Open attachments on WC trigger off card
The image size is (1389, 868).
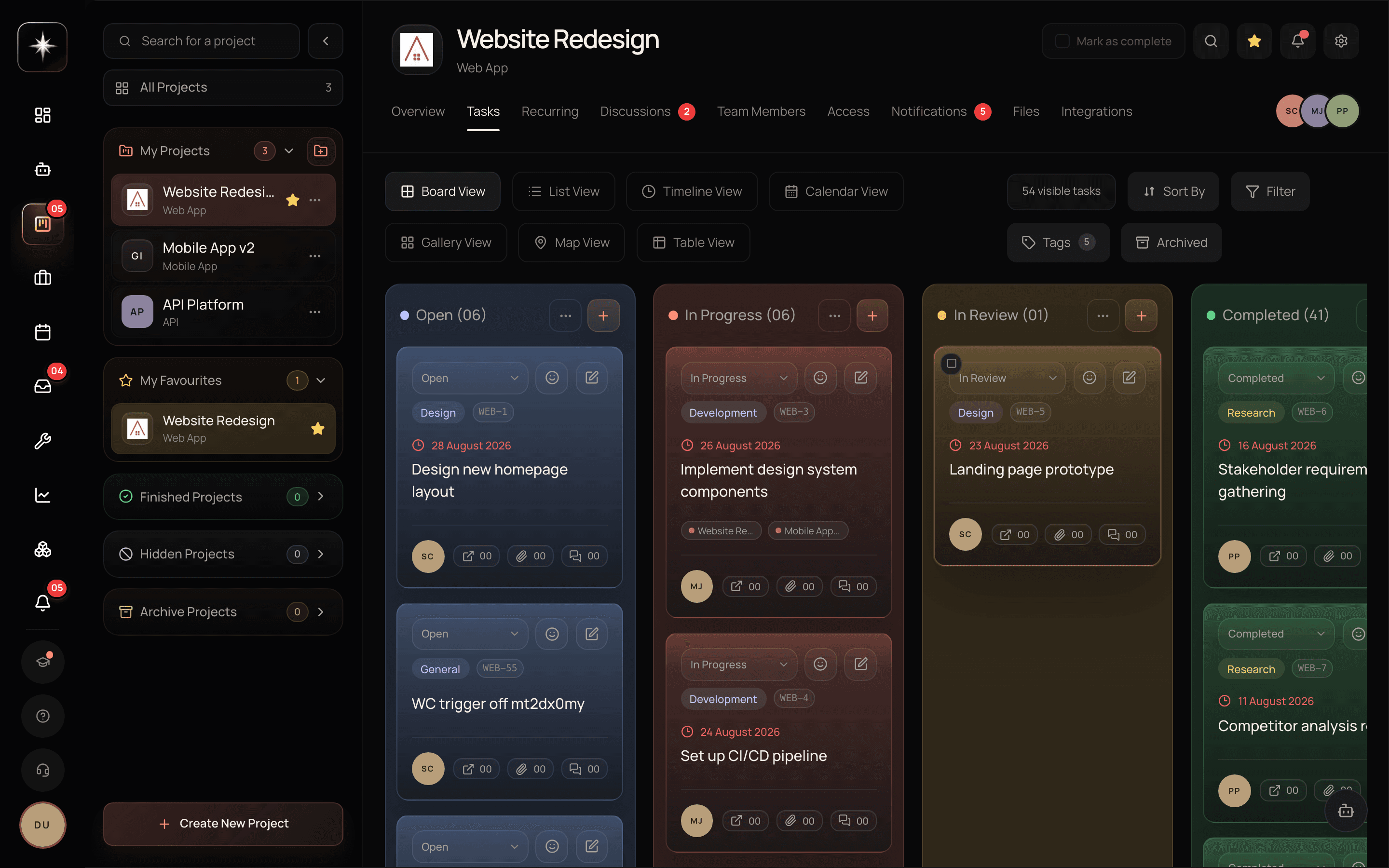(x=531, y=769)
